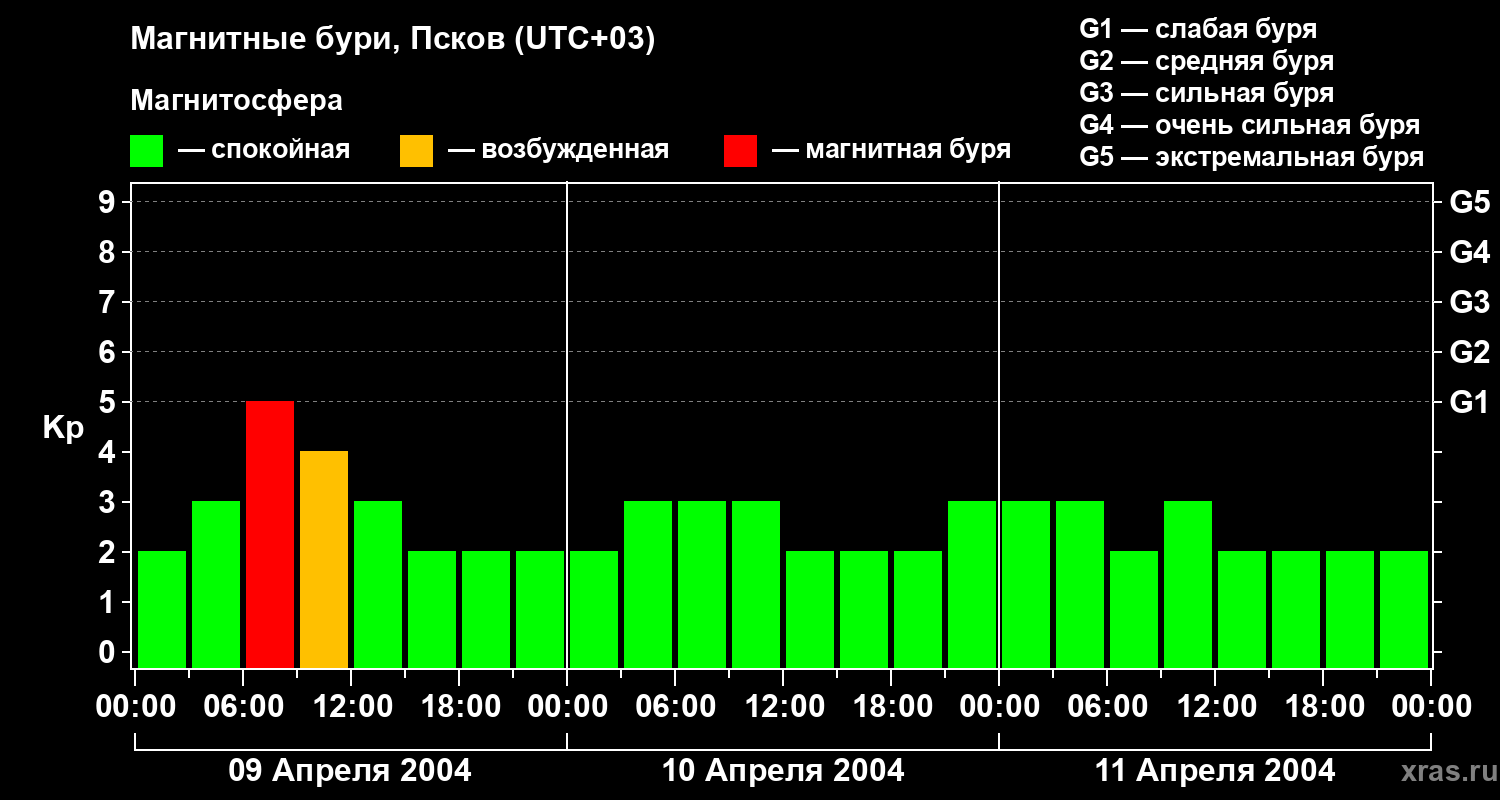Click the red 'магнитная буря' legend swatch
This screenshot has height=800, width=1500.
[x=740, y=151]
